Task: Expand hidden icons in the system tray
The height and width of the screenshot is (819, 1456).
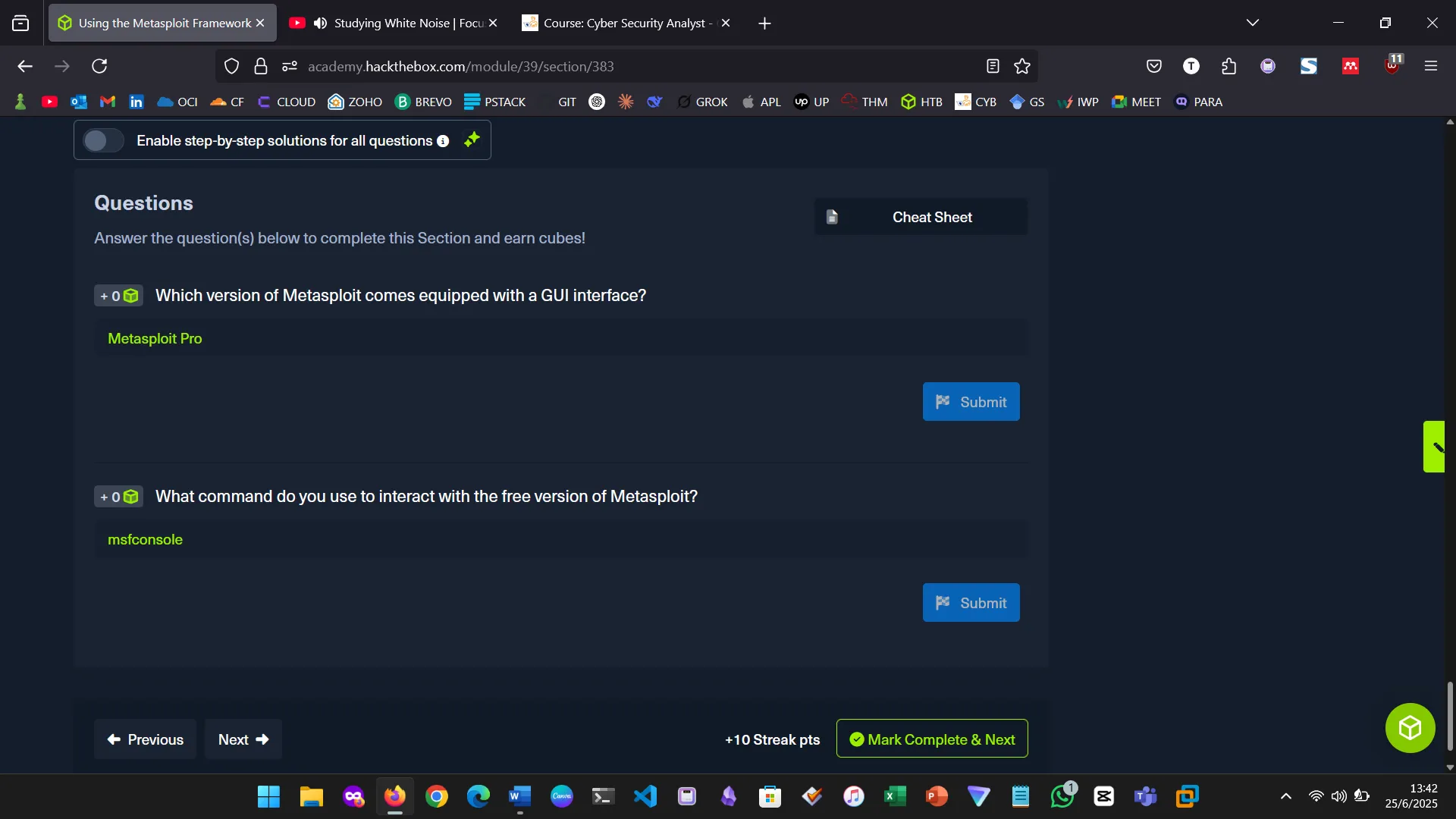Action: [1286, 796]
